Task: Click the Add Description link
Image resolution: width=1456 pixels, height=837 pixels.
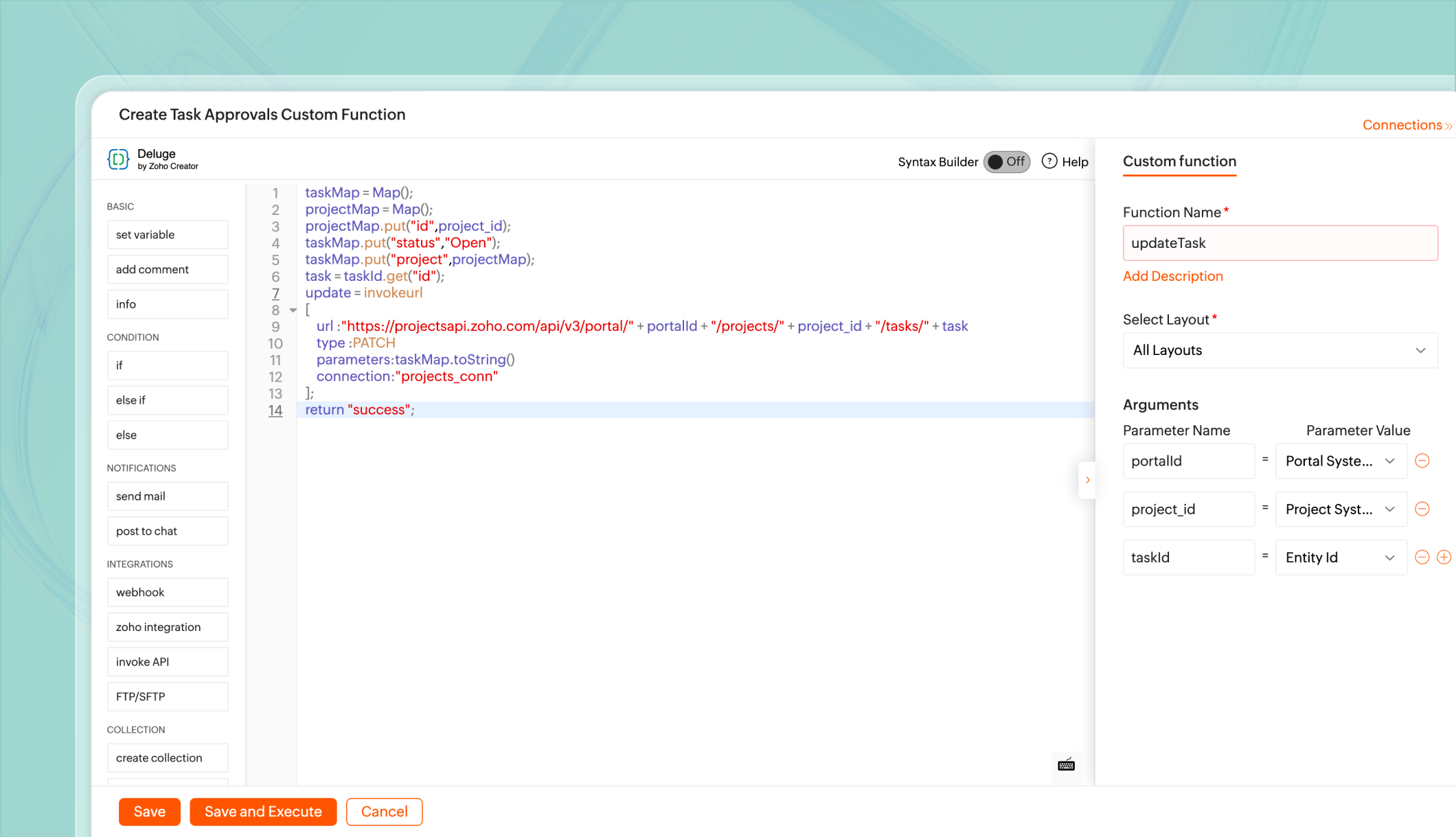Action: pyautogui.click(x=1172, y=276)
